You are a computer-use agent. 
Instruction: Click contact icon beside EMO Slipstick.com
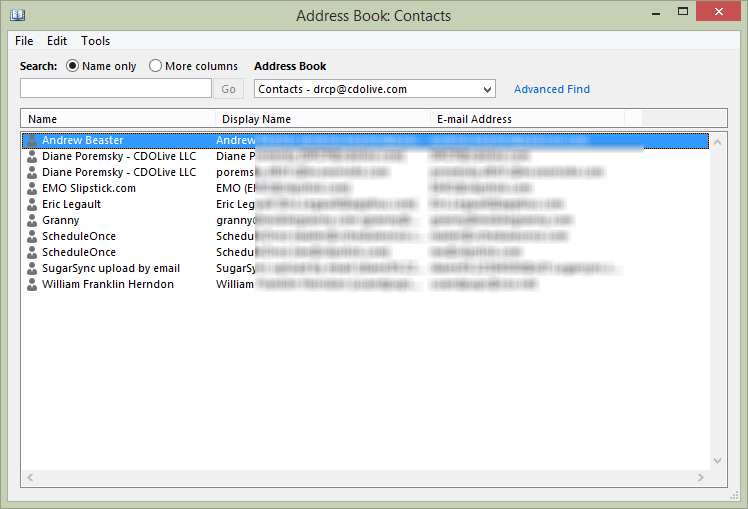(x=32, y=188)
